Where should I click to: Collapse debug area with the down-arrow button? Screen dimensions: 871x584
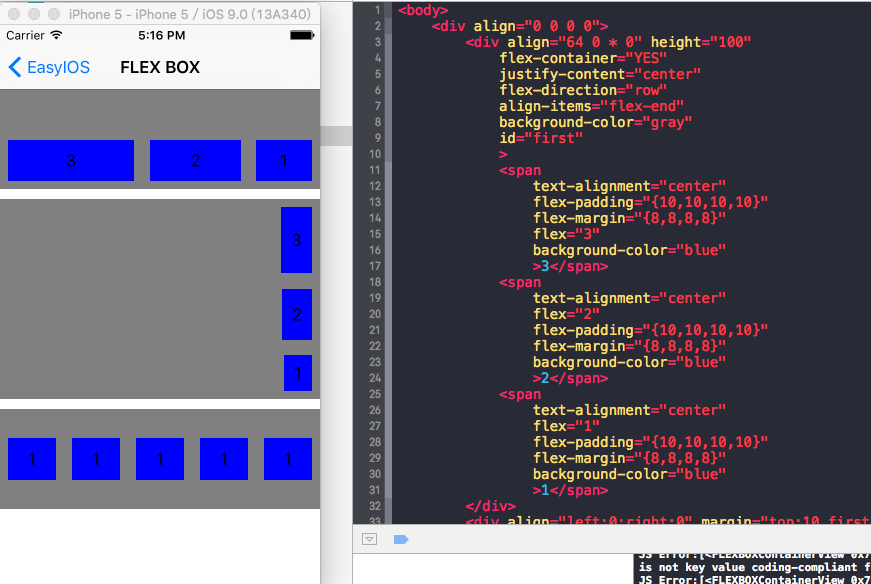[369, 539]
